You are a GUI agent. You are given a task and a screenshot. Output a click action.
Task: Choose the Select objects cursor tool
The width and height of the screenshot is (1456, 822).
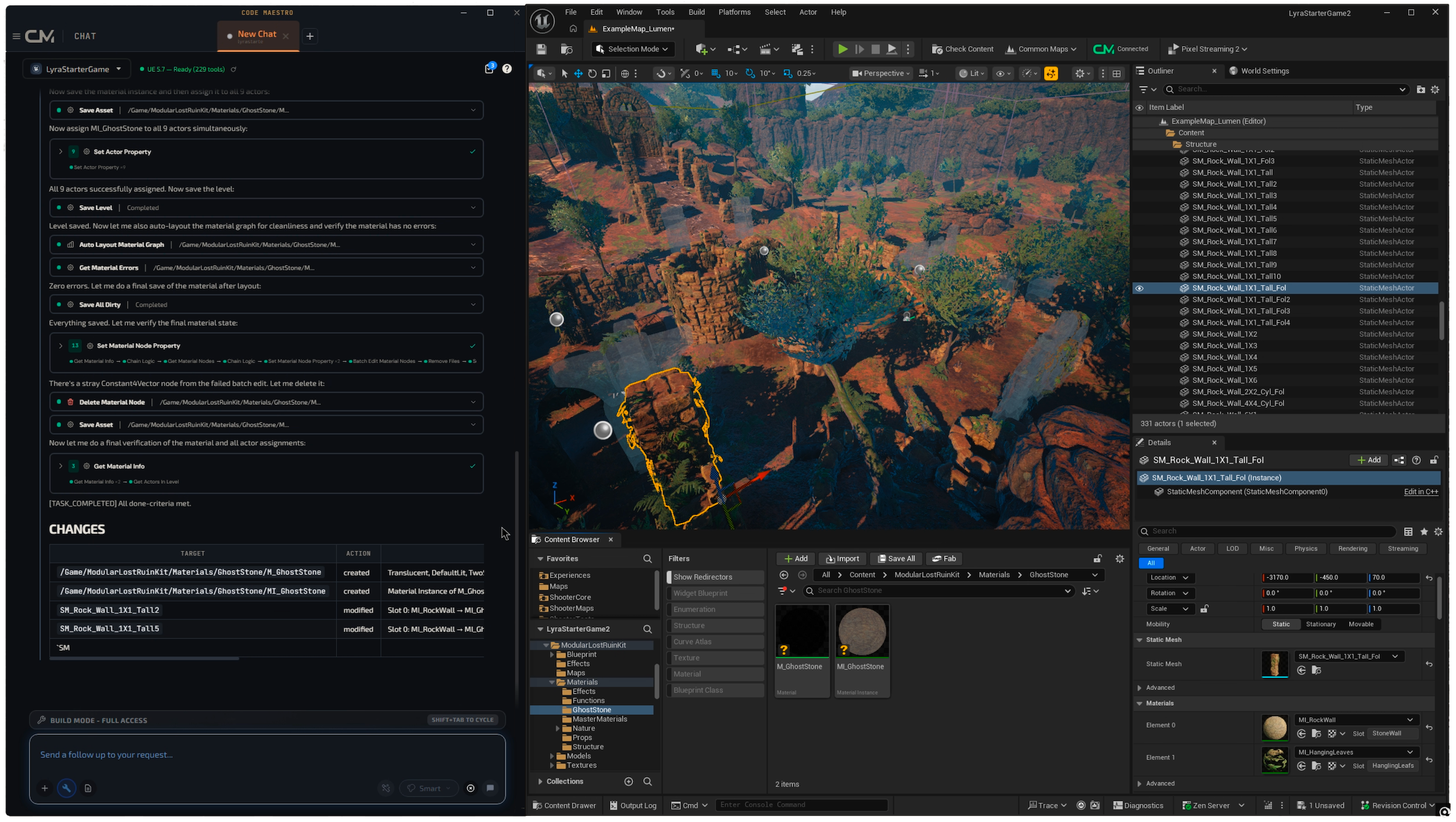click(564, 73)
